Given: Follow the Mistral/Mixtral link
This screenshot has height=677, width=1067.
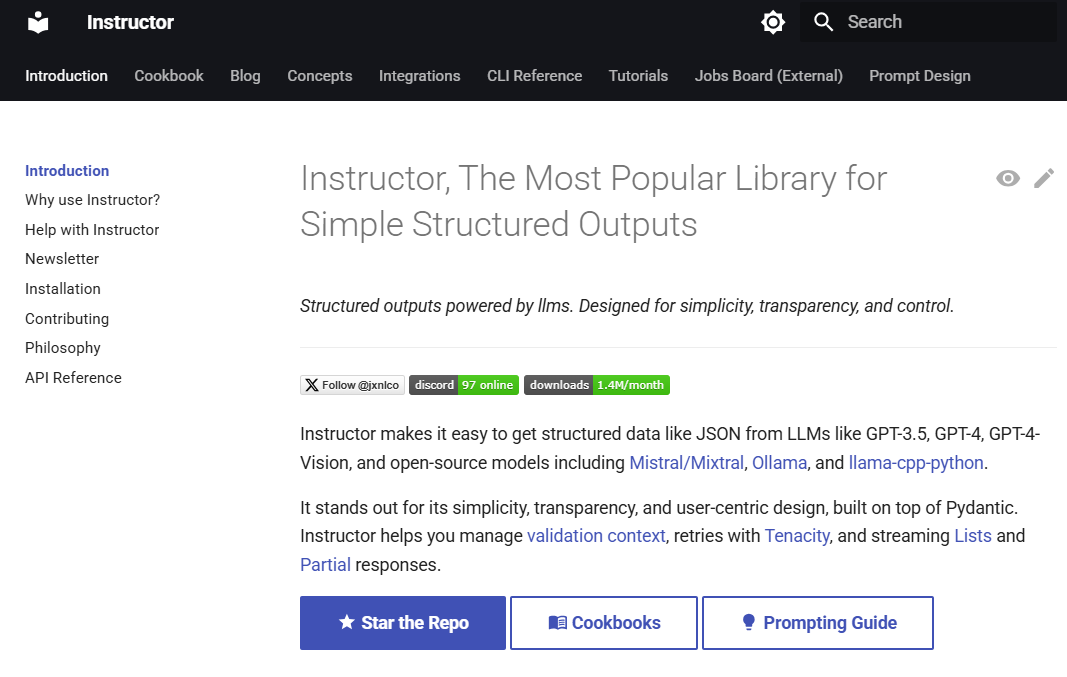Looking at the screenshot, I should click(686, 463).
